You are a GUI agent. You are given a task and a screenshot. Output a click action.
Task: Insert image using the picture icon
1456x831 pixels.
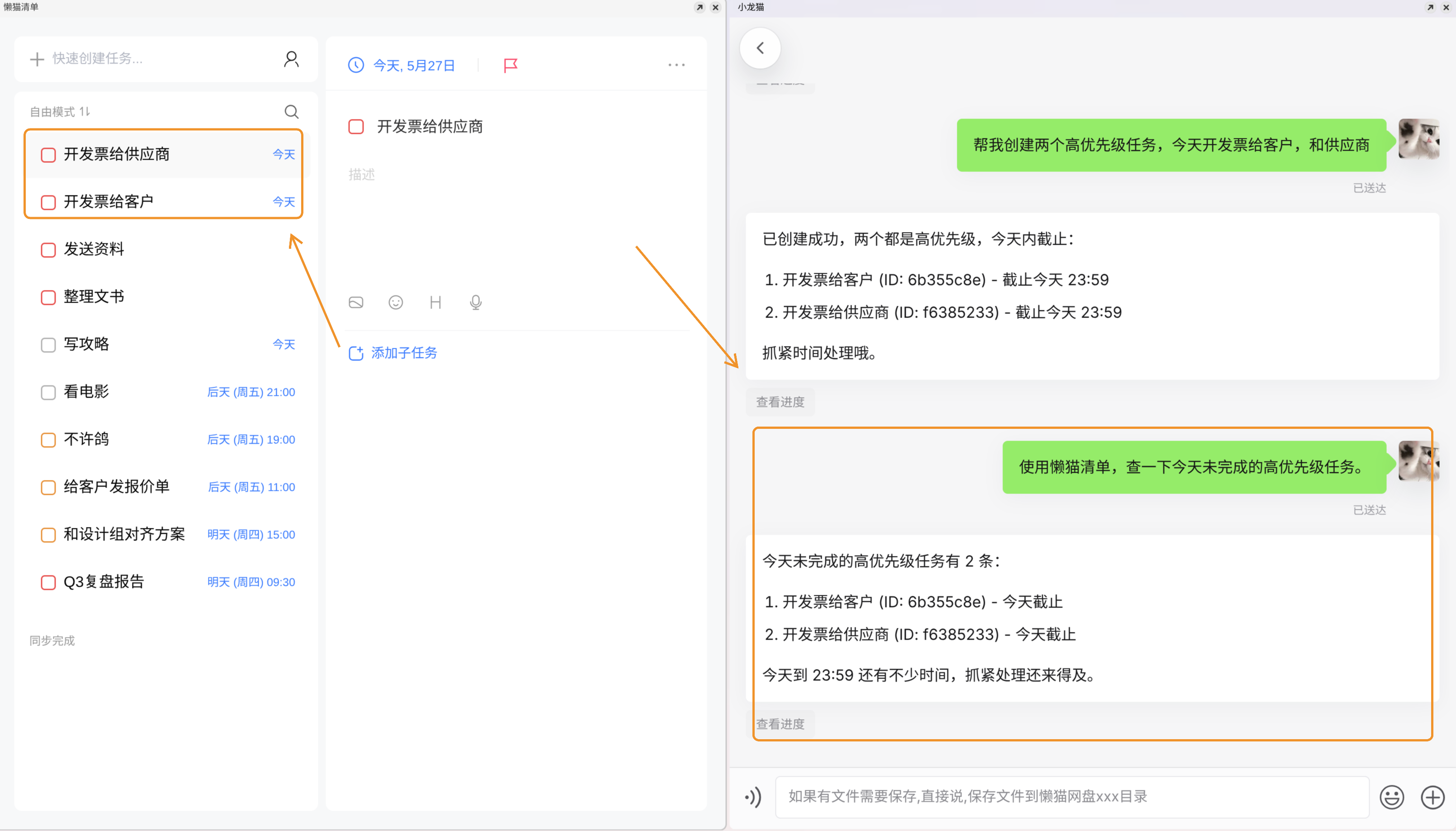coord(356,303)
